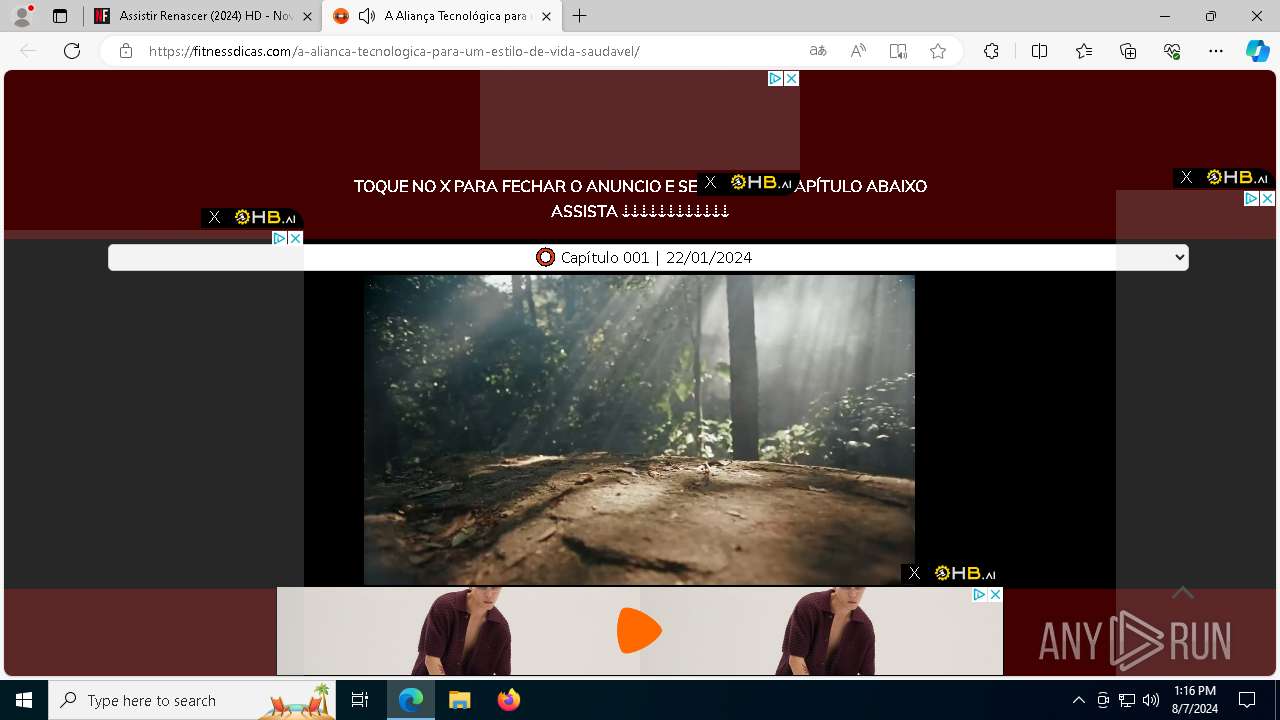Open the tab actions menu icon

click(x=60, y=16)
